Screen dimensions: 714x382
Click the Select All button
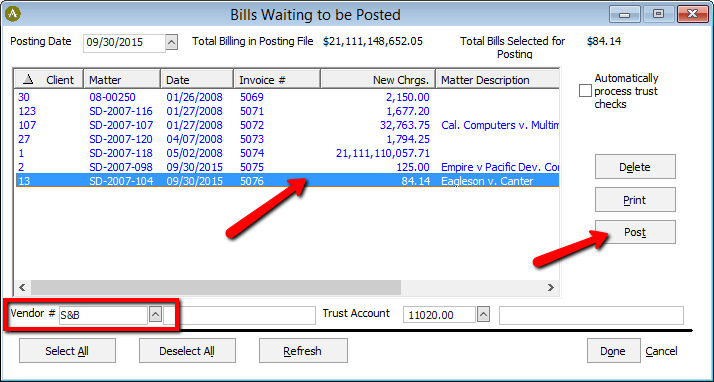[67, 351]
